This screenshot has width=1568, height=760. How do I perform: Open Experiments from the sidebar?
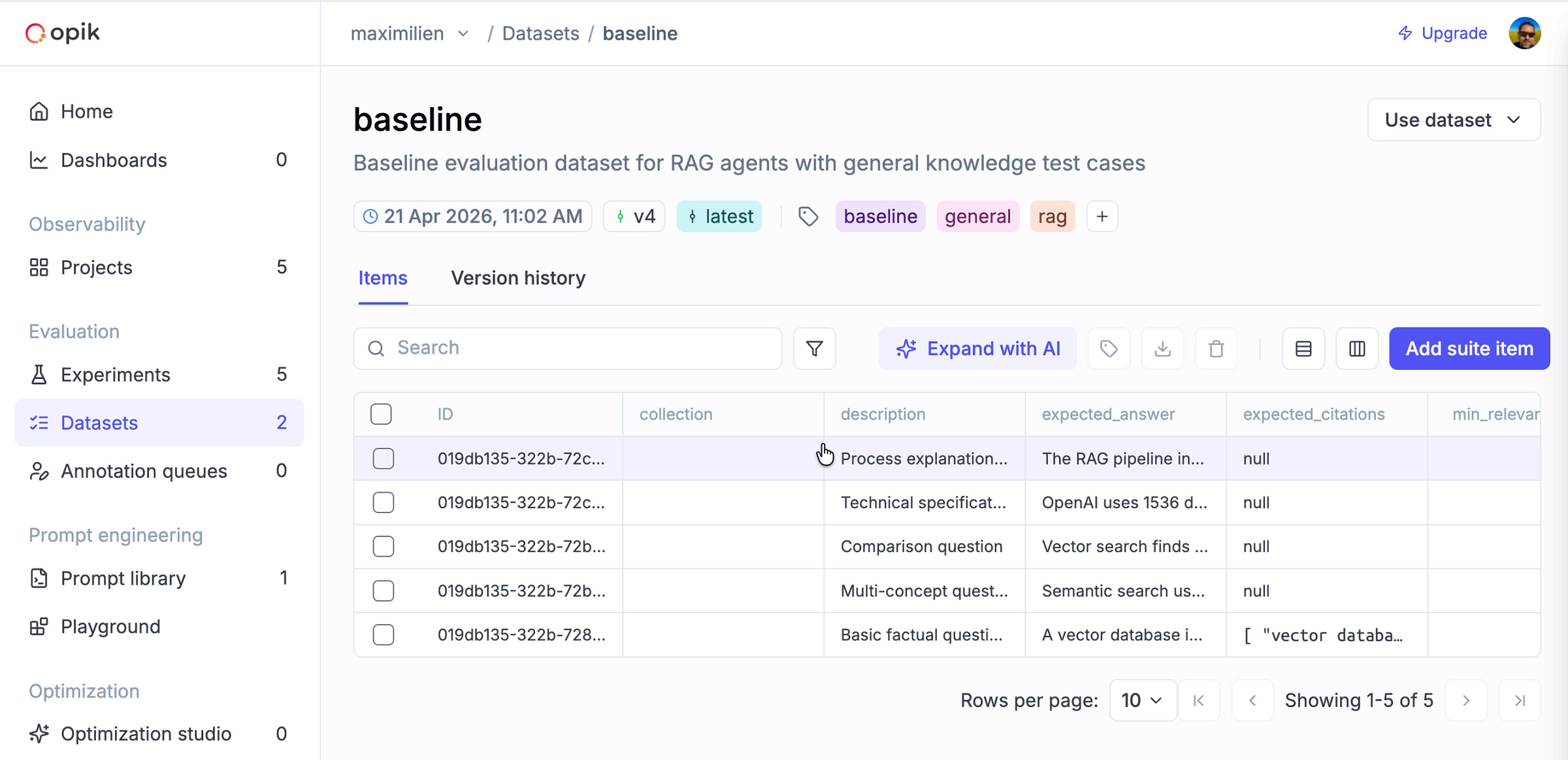pos(115,374)
